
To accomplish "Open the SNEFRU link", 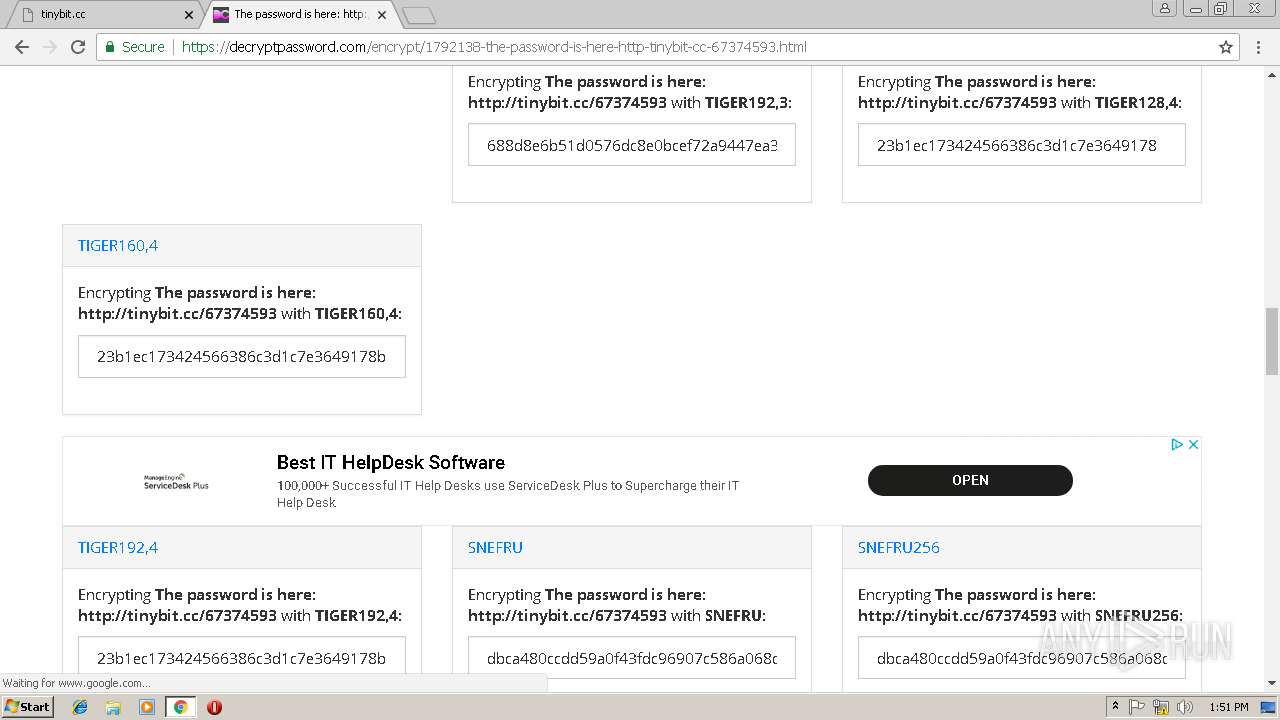I will click(x=495, y=547).
